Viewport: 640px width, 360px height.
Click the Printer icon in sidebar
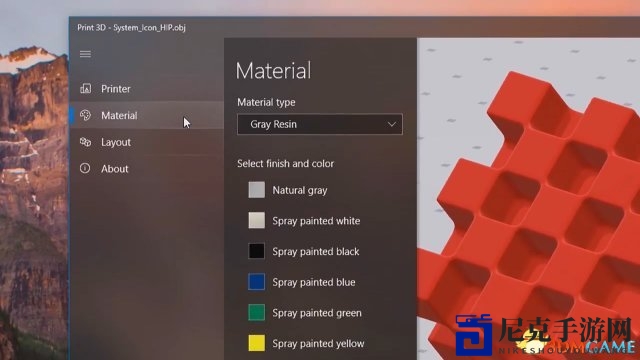86,88
